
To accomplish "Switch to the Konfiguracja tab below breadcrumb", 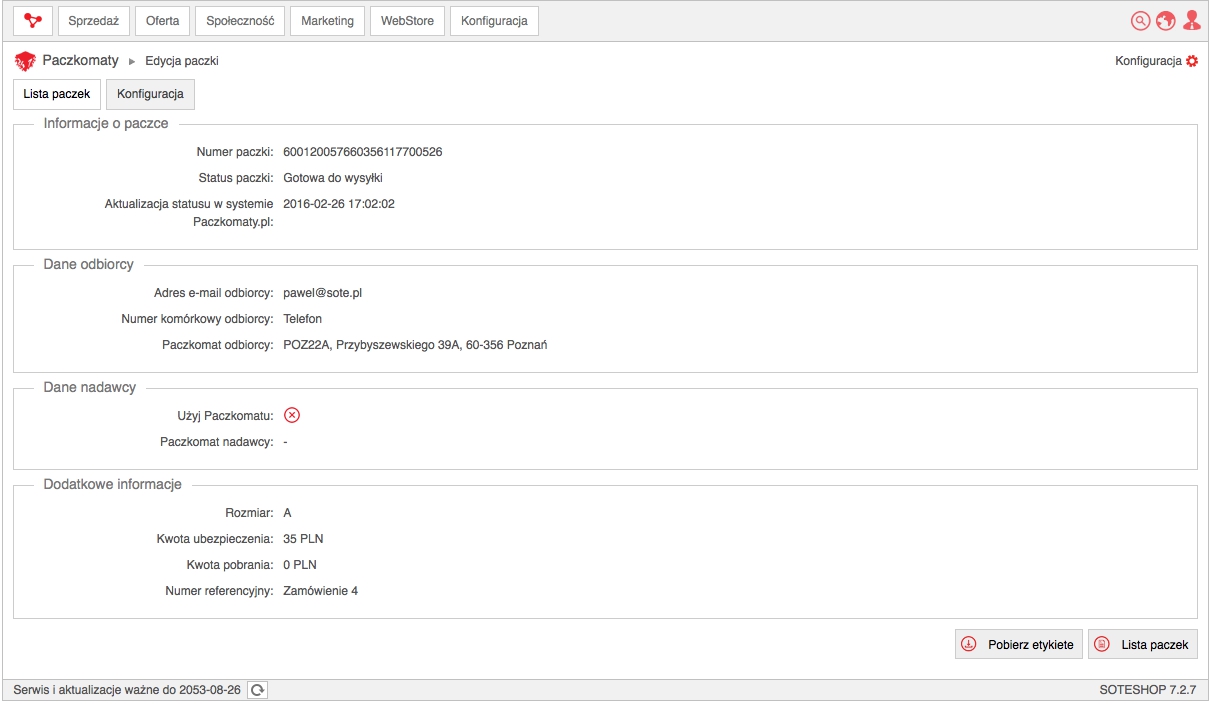I will pos(150,94).
